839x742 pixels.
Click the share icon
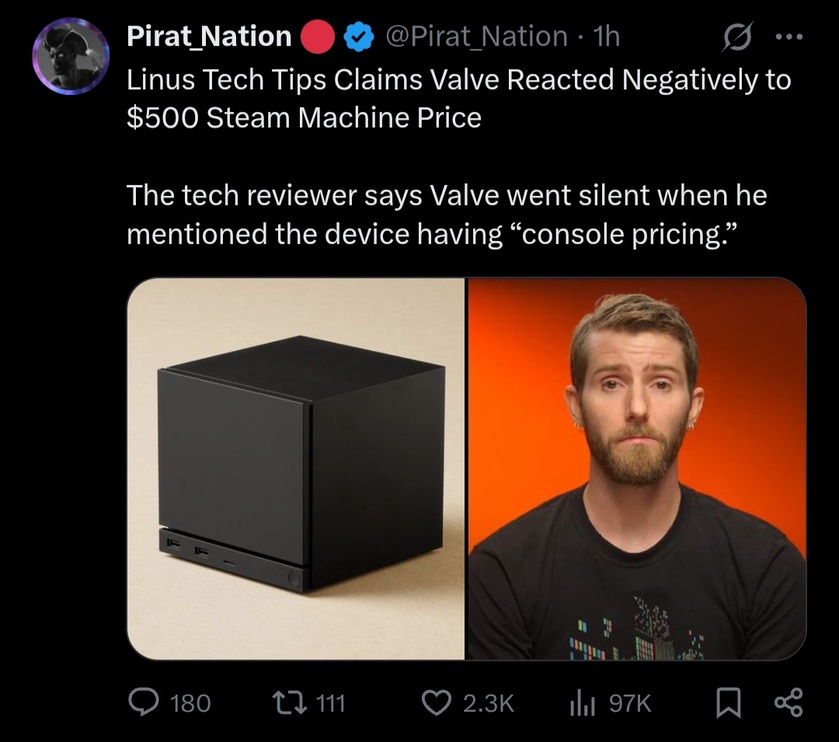789,703
